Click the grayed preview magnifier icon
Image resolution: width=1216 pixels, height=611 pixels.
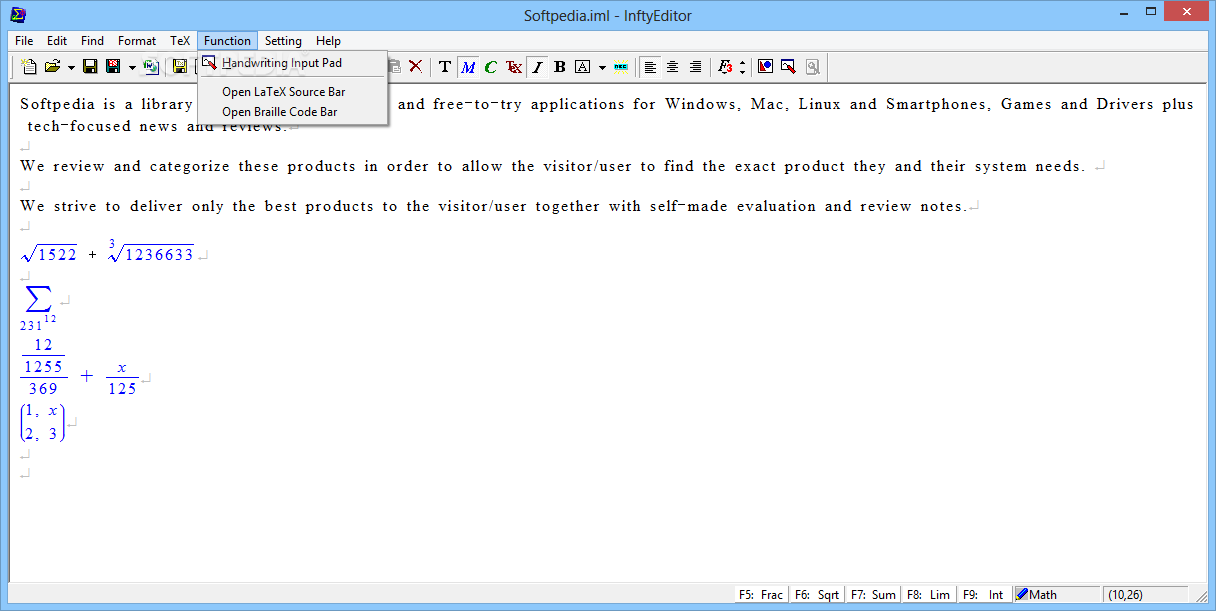point(812,67)
